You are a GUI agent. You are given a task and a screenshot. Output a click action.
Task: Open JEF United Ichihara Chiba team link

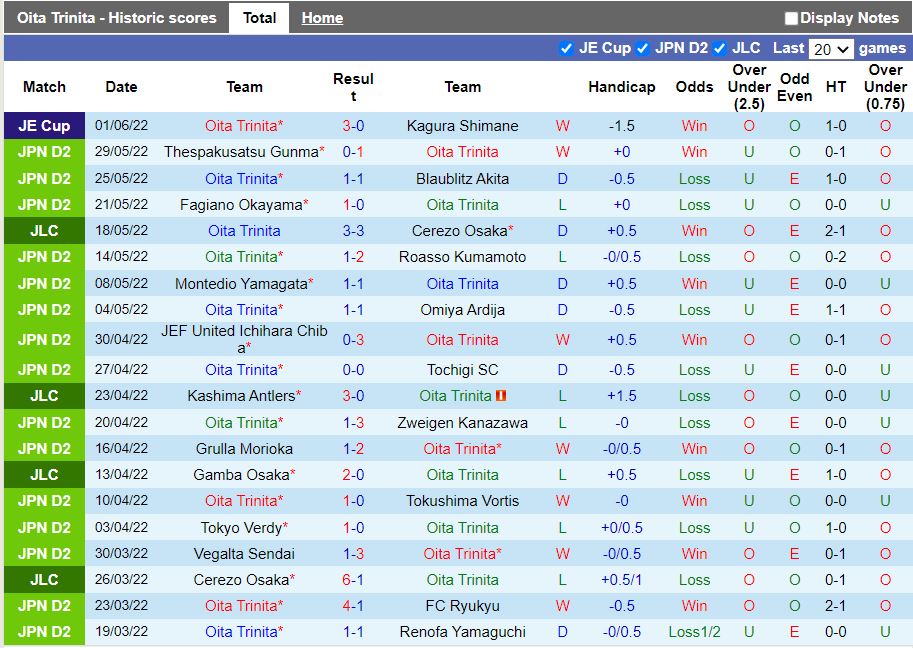pos(244,339)
